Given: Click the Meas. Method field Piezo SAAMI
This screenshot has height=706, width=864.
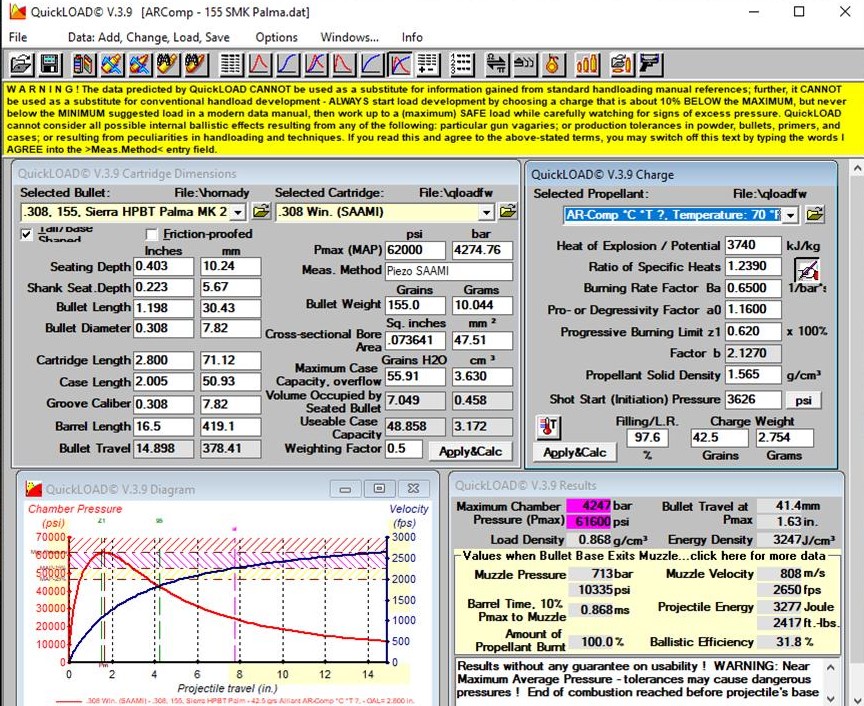Looking at the screenshot, I should (449, 271).
